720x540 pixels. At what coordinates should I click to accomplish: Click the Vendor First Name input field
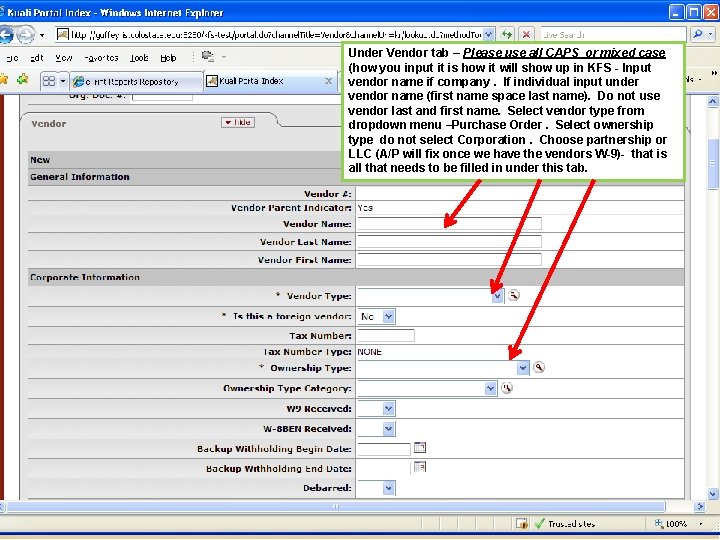pyautogui.click(x=449, y=259)
